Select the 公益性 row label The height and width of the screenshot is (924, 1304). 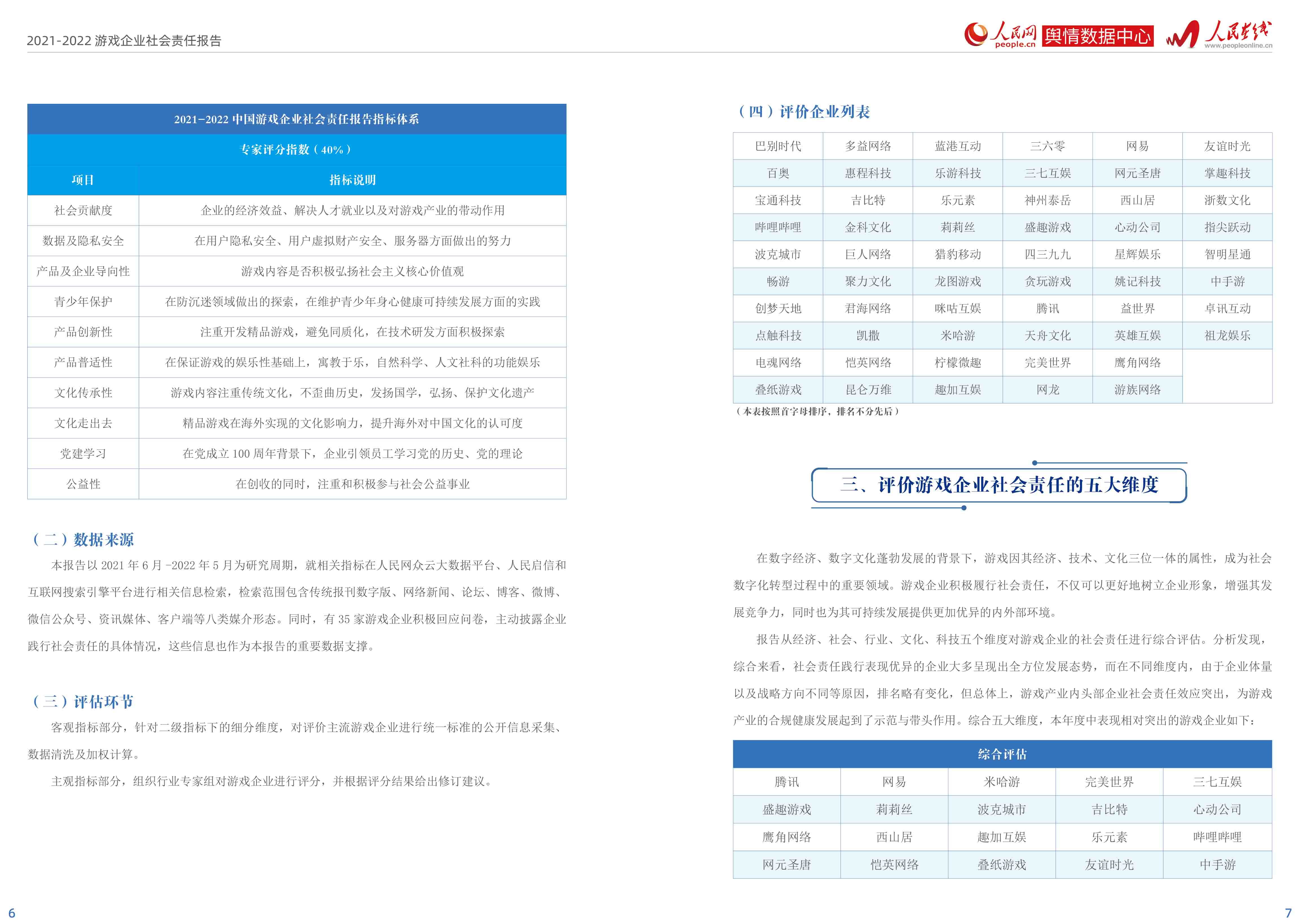[83, 484]
